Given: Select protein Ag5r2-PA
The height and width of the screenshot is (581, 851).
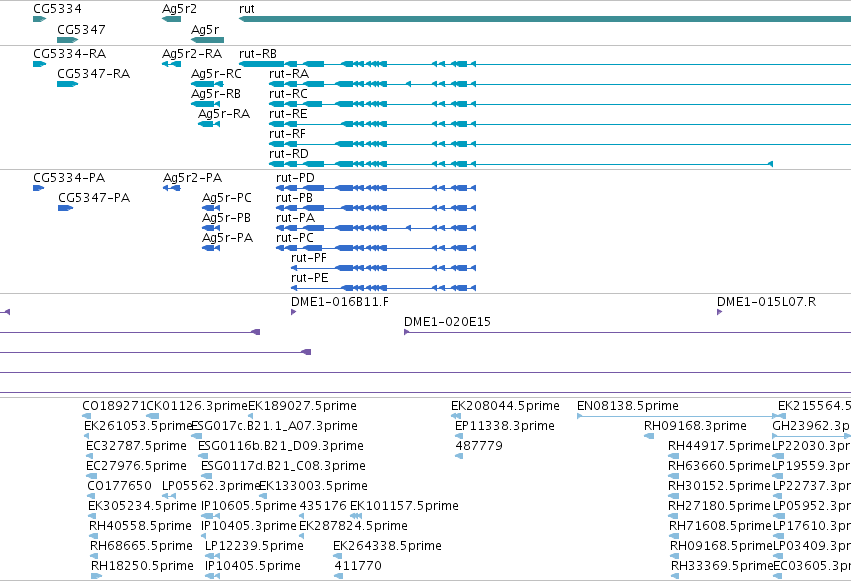Looking at the screenshot, I should [192, 178].
